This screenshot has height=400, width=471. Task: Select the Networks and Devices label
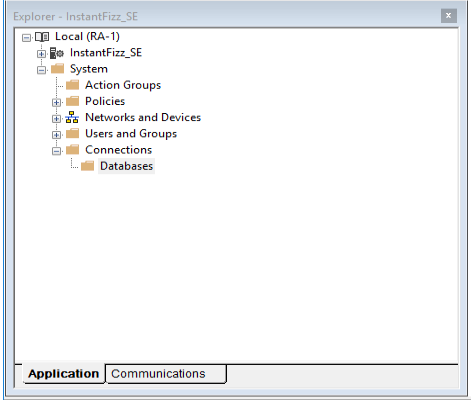143,117
